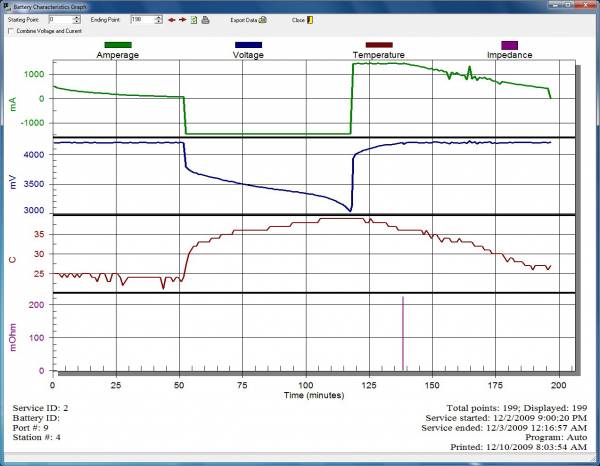Click the Total points: 199 text
The image size is (600, 466).
[483, 408]
